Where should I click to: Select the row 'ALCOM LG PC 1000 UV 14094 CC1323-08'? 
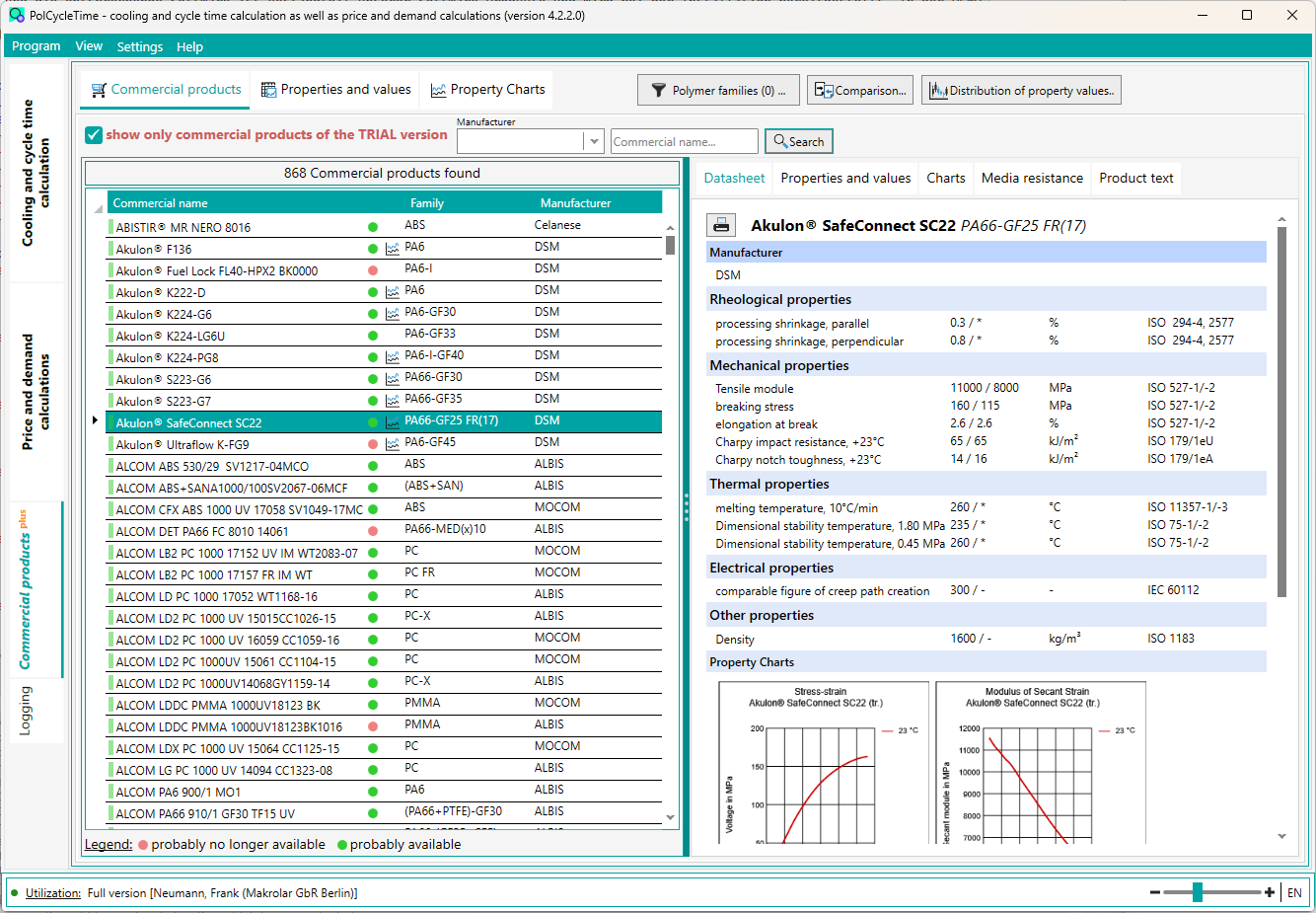384,770
